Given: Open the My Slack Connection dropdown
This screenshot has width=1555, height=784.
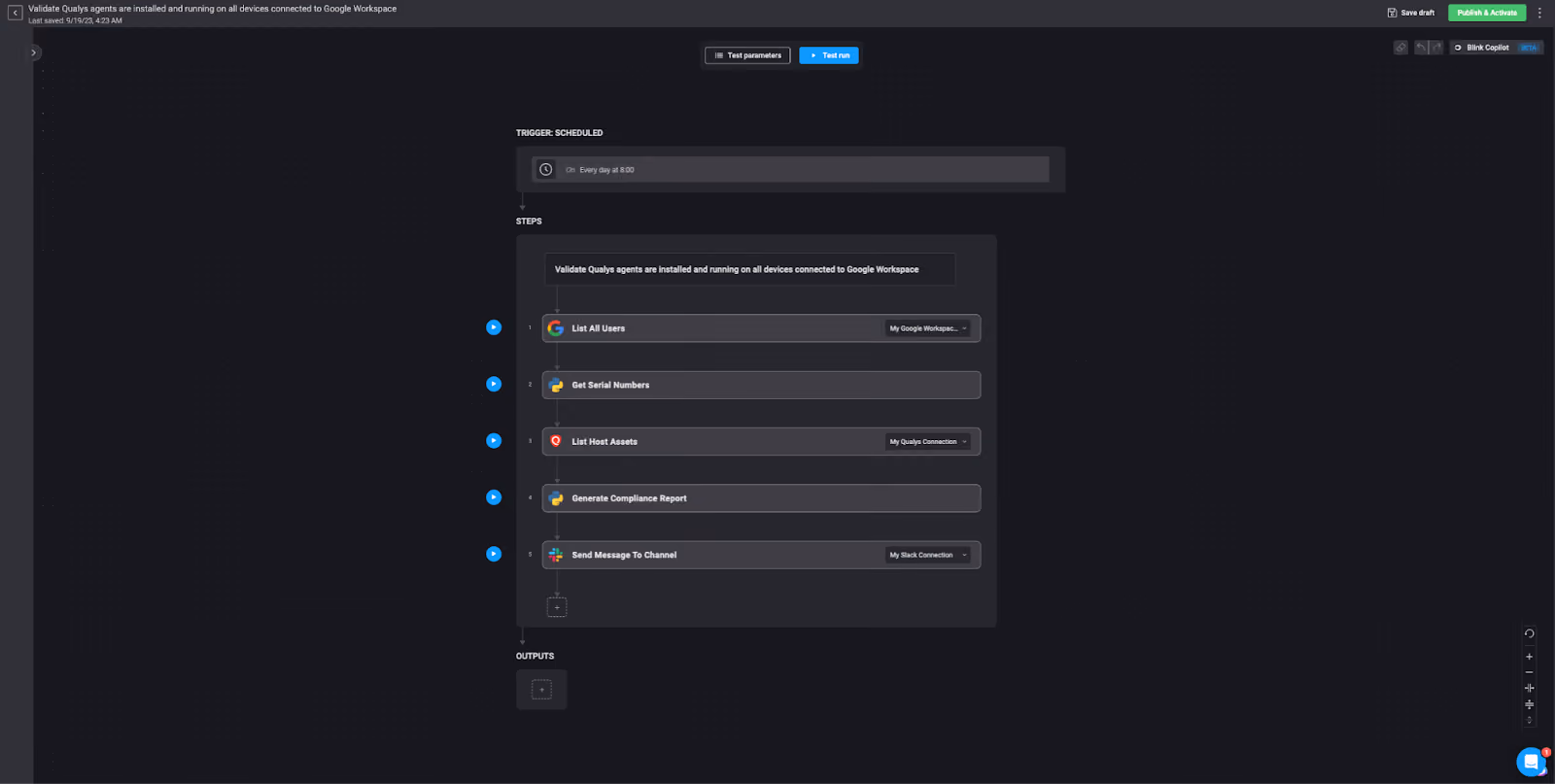Looking at the screenshot, I should point(927,555).
